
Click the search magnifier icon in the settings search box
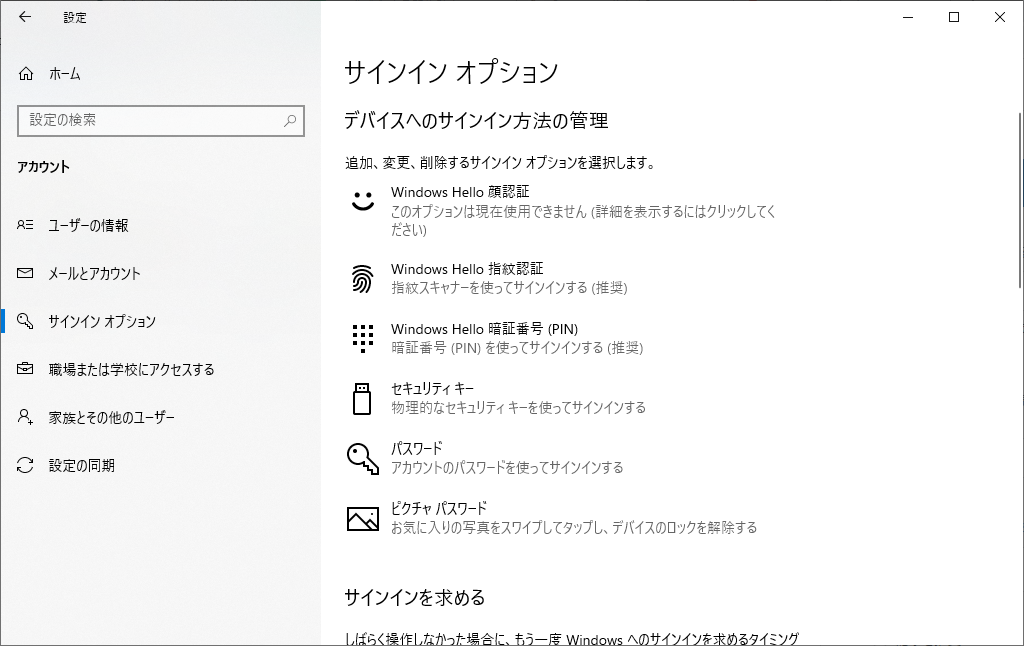[x=290, y=120]
